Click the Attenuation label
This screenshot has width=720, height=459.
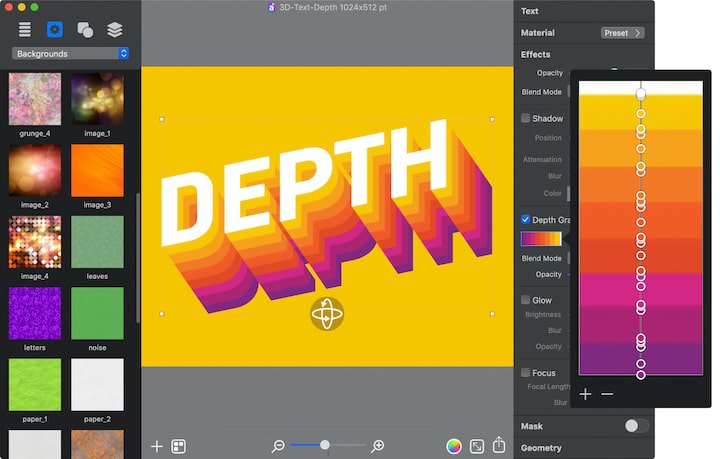(542, 159)
